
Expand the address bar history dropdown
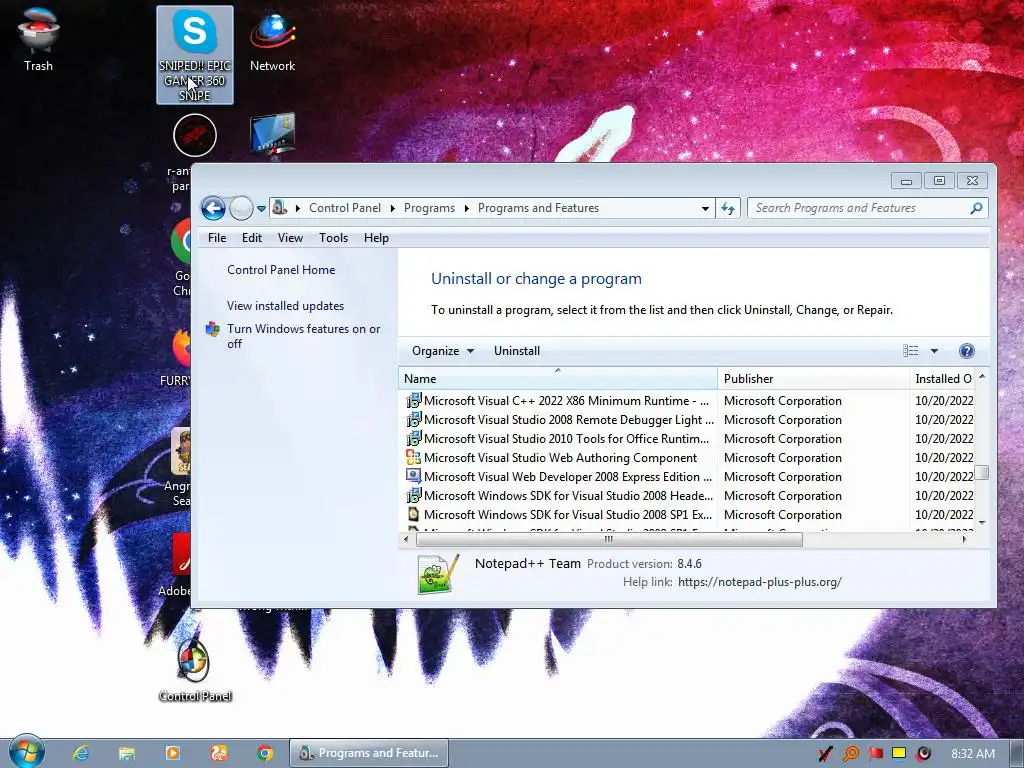(705, 209)
